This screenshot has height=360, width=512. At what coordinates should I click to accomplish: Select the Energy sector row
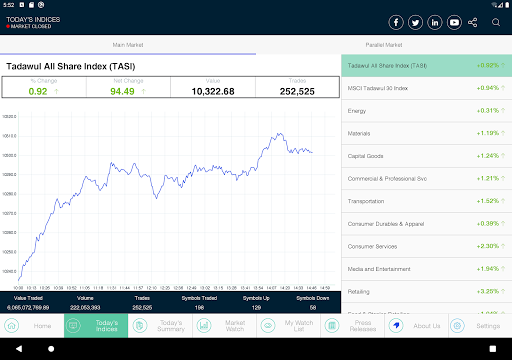point(427,111)
